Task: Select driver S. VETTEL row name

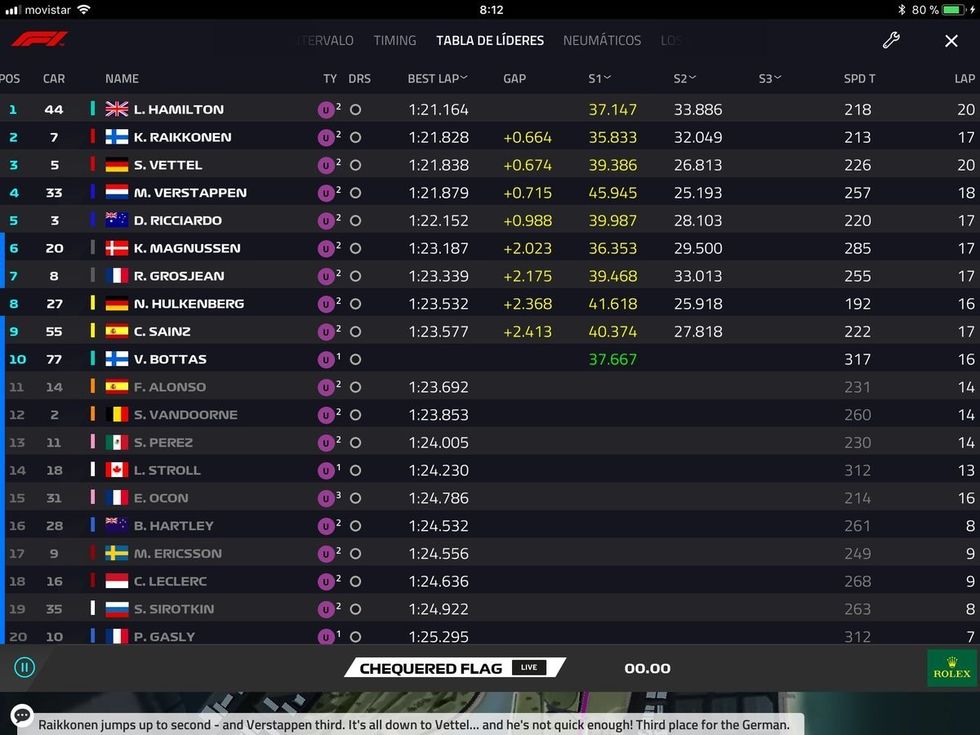Action: [167, 165]
